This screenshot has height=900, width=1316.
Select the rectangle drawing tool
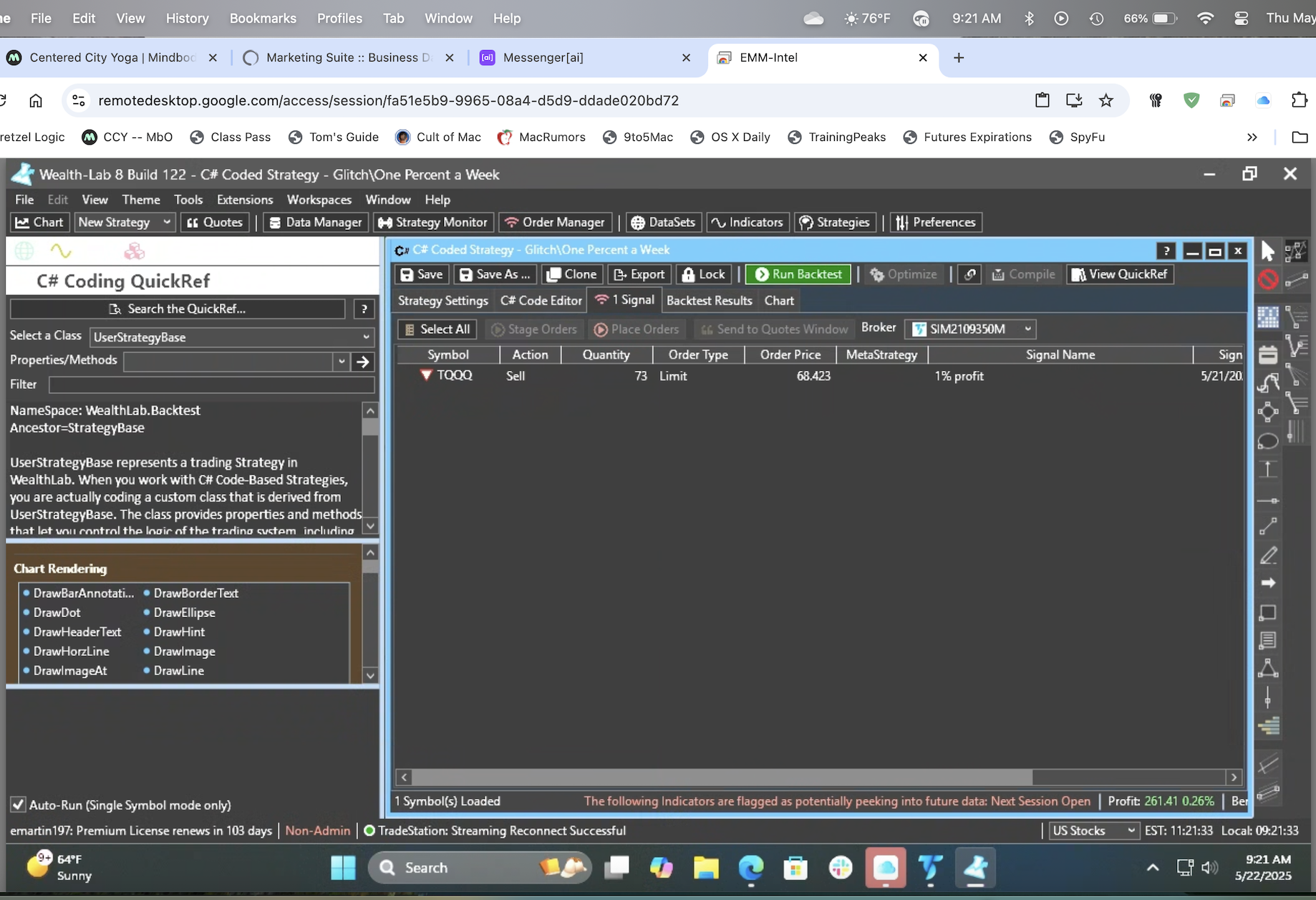(1268, 612)
